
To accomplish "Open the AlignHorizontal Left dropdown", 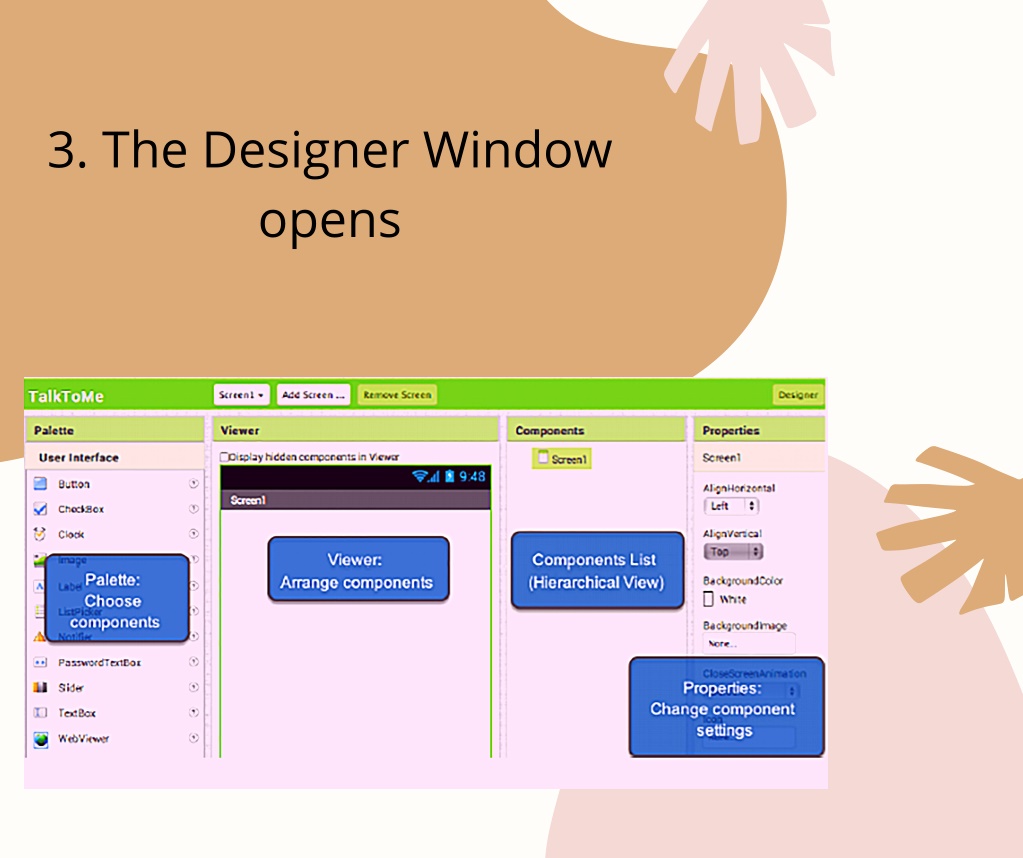I will pyautogui.click(x=731, y=506).
